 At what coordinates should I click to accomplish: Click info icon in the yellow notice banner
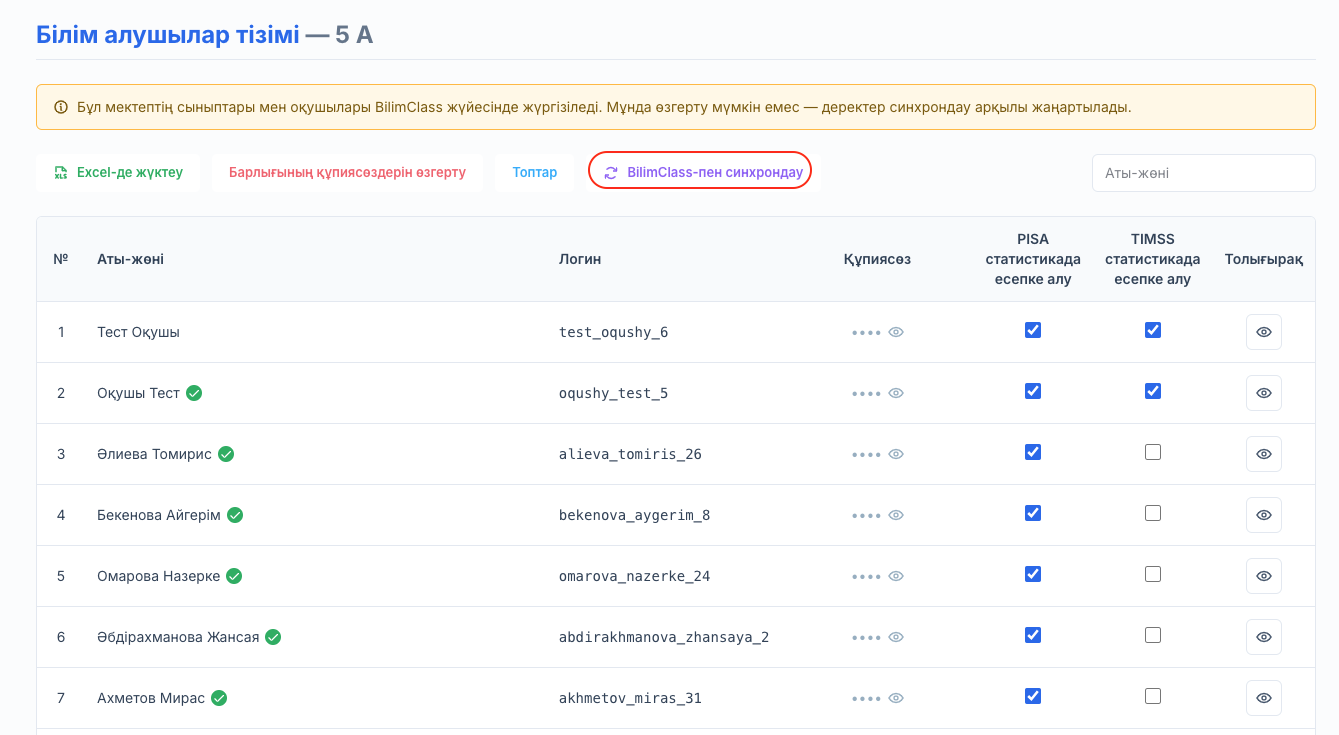click(x=61, y=107)
